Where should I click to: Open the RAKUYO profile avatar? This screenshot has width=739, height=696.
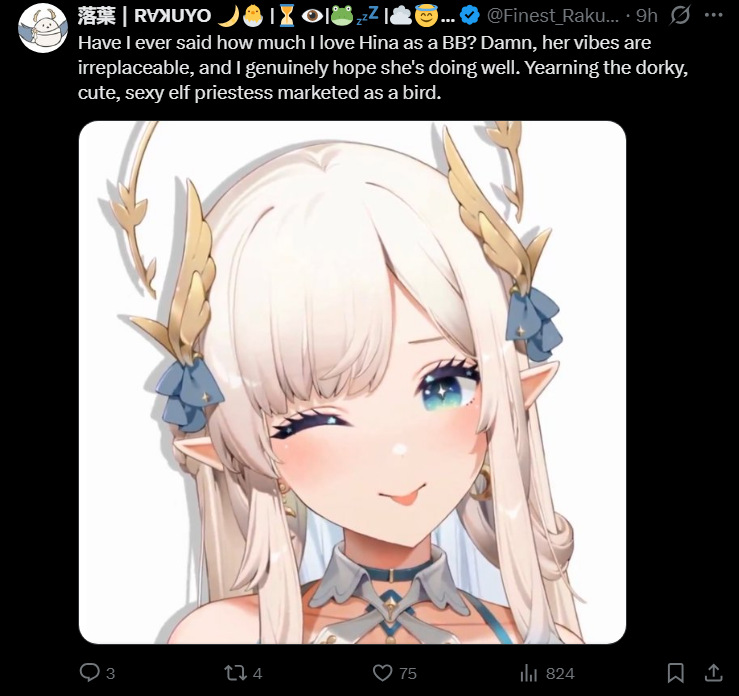(43, 28)
